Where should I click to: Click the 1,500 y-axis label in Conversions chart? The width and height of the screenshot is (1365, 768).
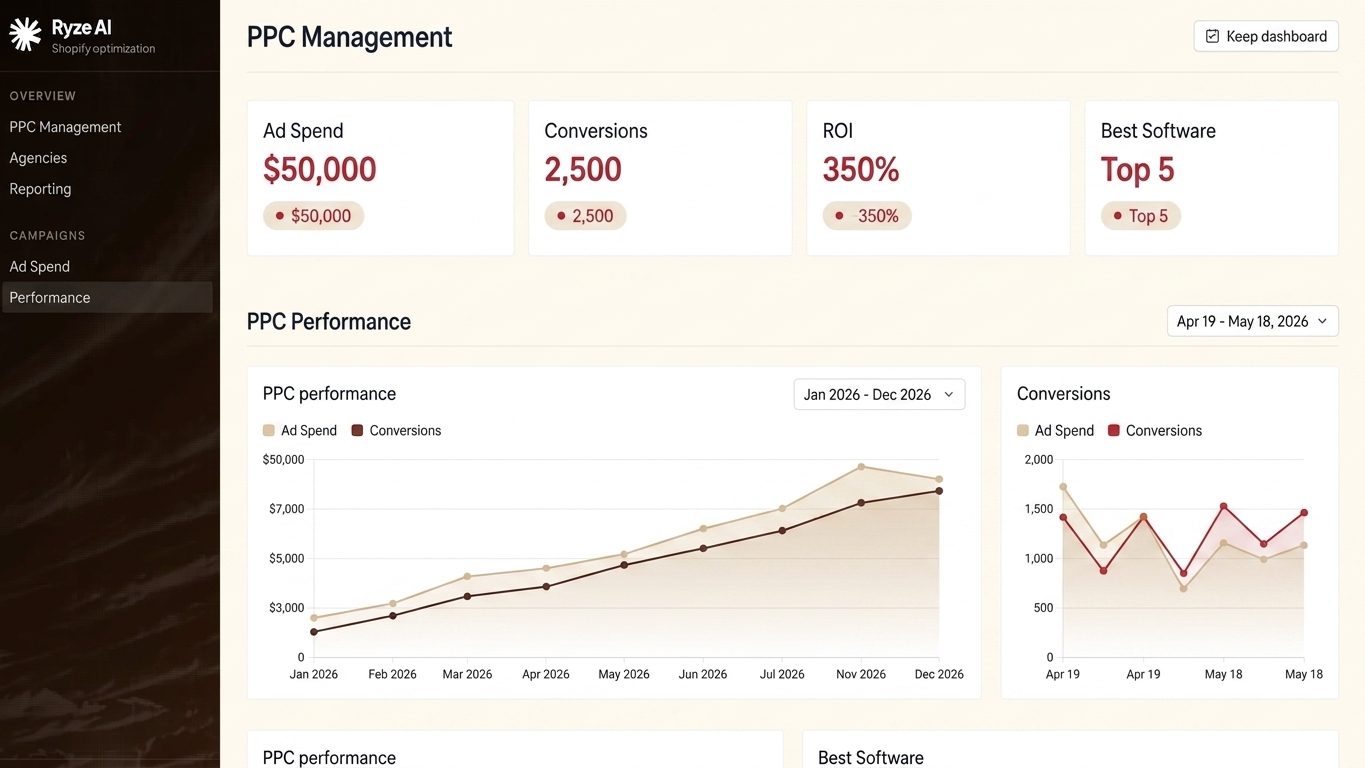tap(1039, 509)
